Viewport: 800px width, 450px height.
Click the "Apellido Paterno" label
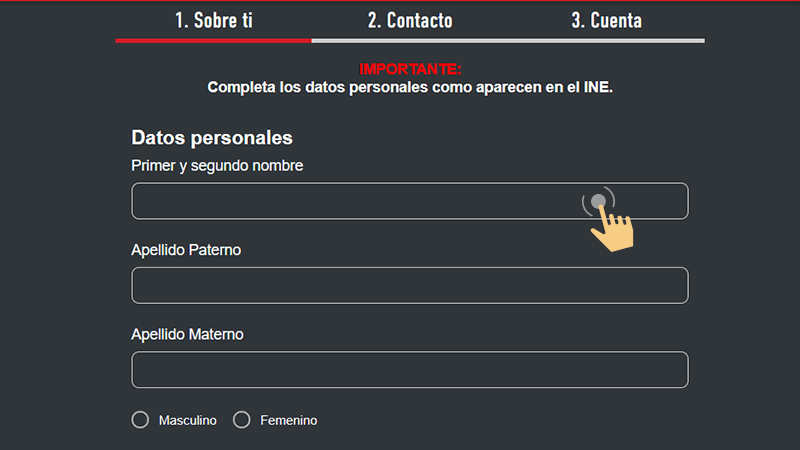click(x=186, y=249)
